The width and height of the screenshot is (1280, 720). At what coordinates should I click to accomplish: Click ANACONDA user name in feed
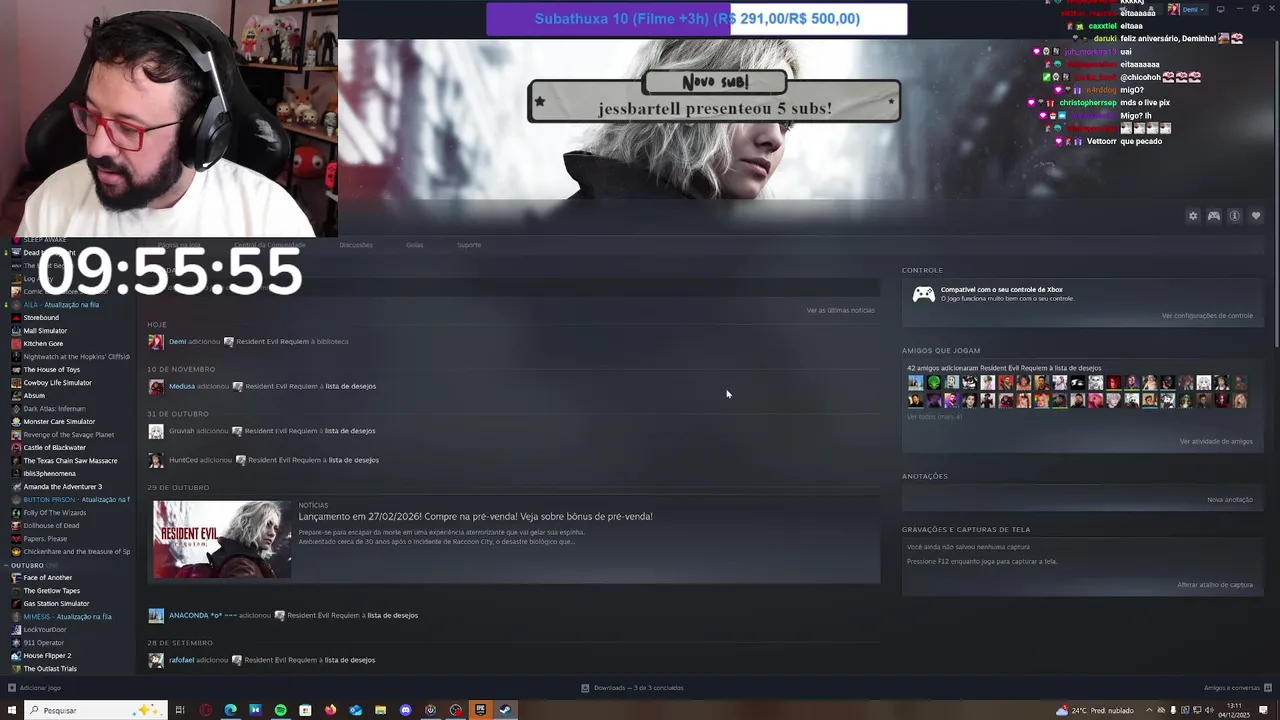click(x=202, y=616)
